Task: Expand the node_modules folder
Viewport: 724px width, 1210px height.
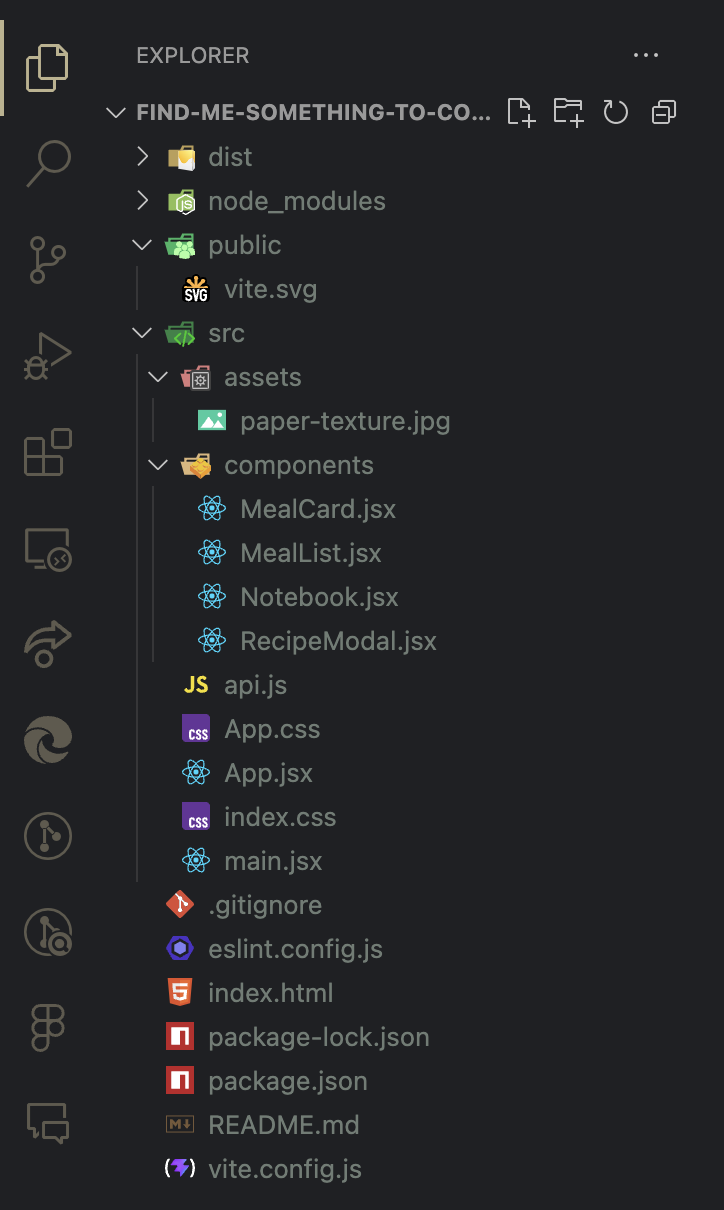Action: (141, 200)
